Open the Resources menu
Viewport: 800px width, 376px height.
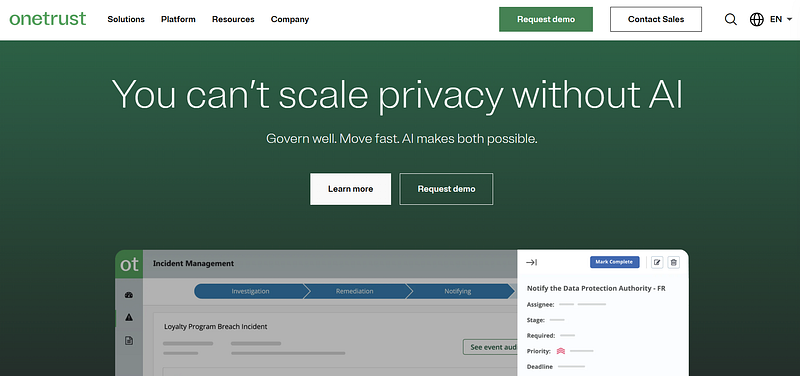pyautogui.click(x=233, y=19)
